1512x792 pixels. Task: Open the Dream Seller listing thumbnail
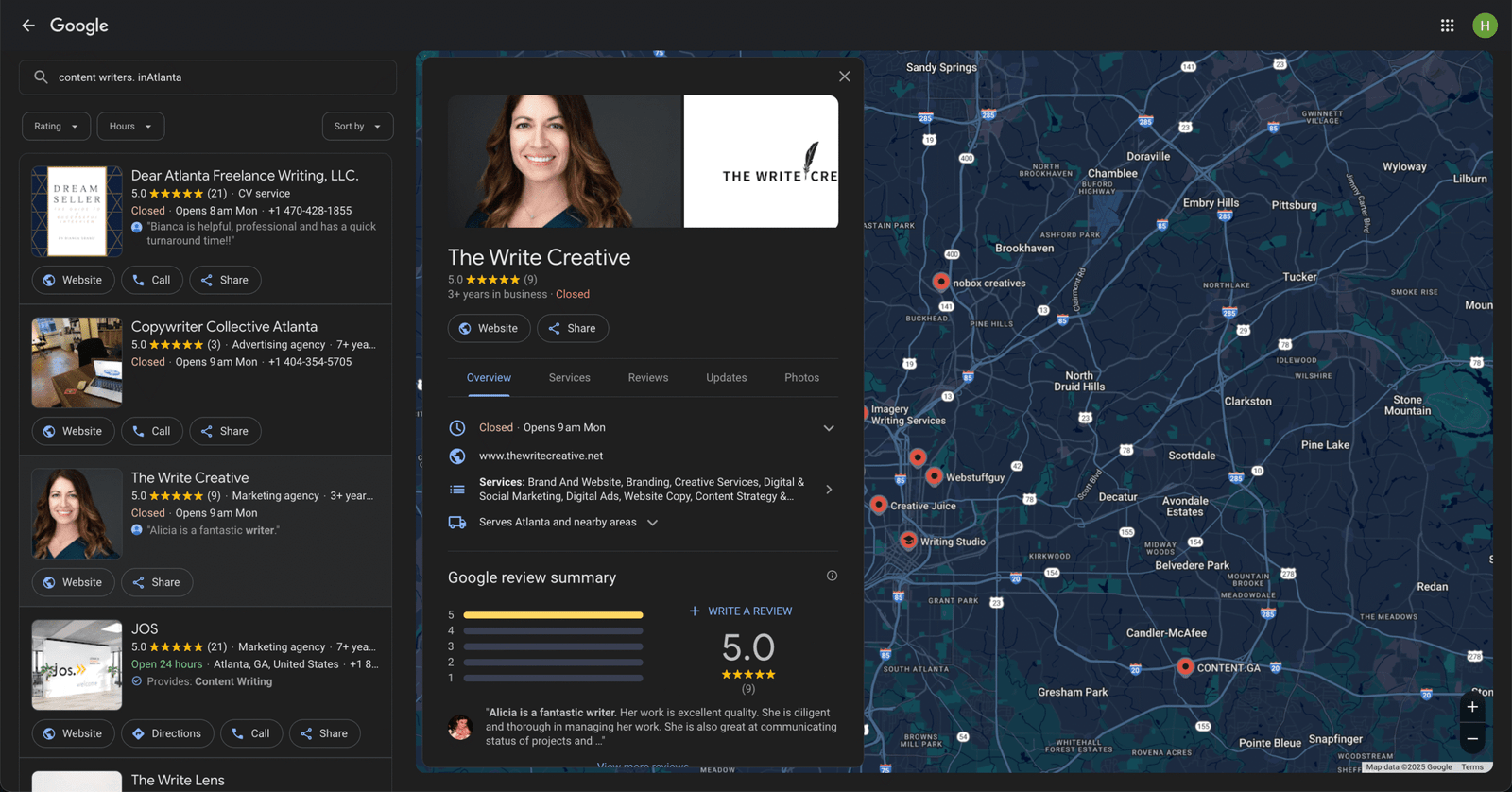point(77,212)
